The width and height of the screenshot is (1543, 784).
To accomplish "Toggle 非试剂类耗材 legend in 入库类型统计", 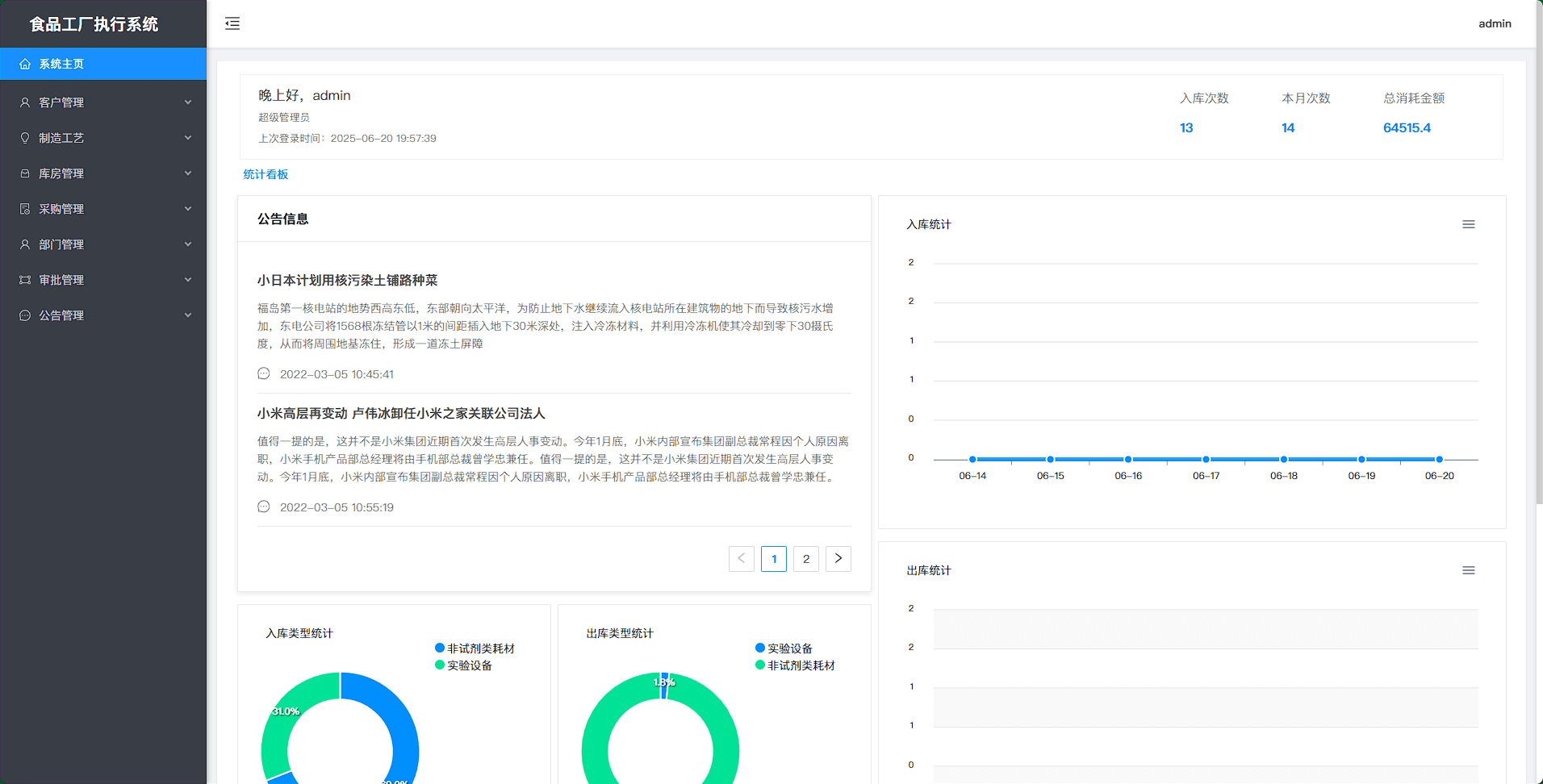I will pyautogui.click(x=475, y=648).
